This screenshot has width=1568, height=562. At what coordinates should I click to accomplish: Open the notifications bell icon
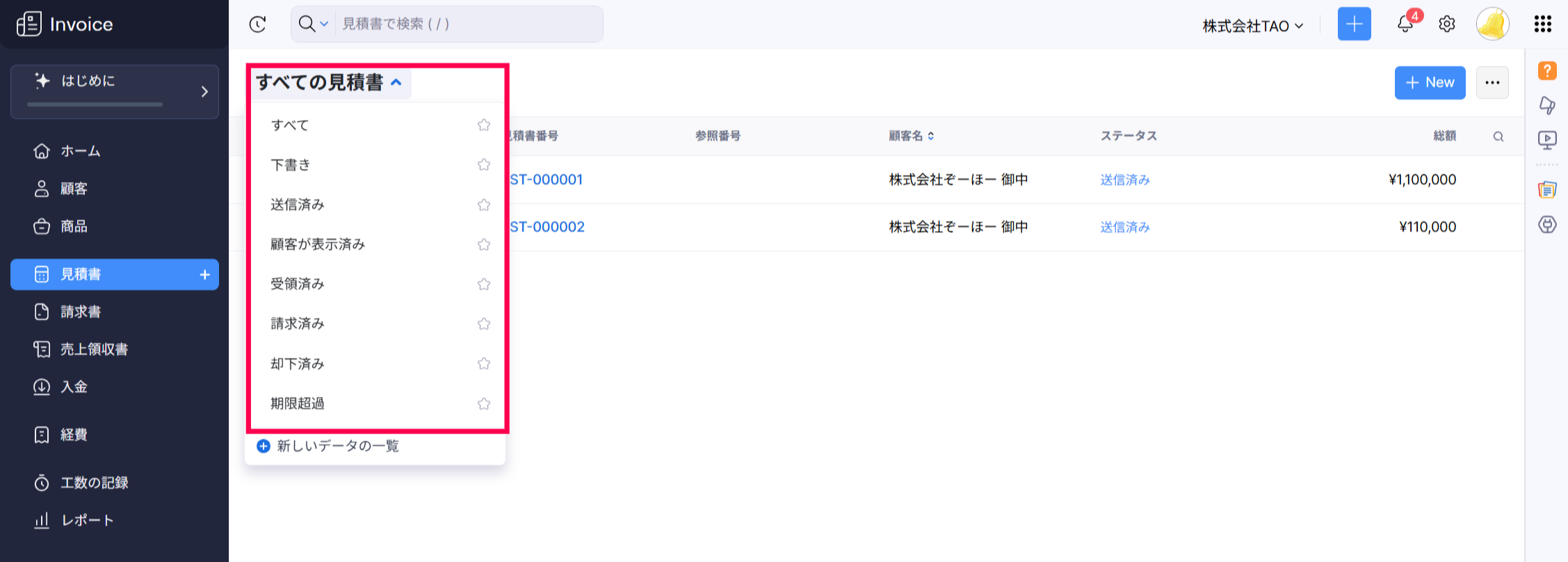(1405, 24)
